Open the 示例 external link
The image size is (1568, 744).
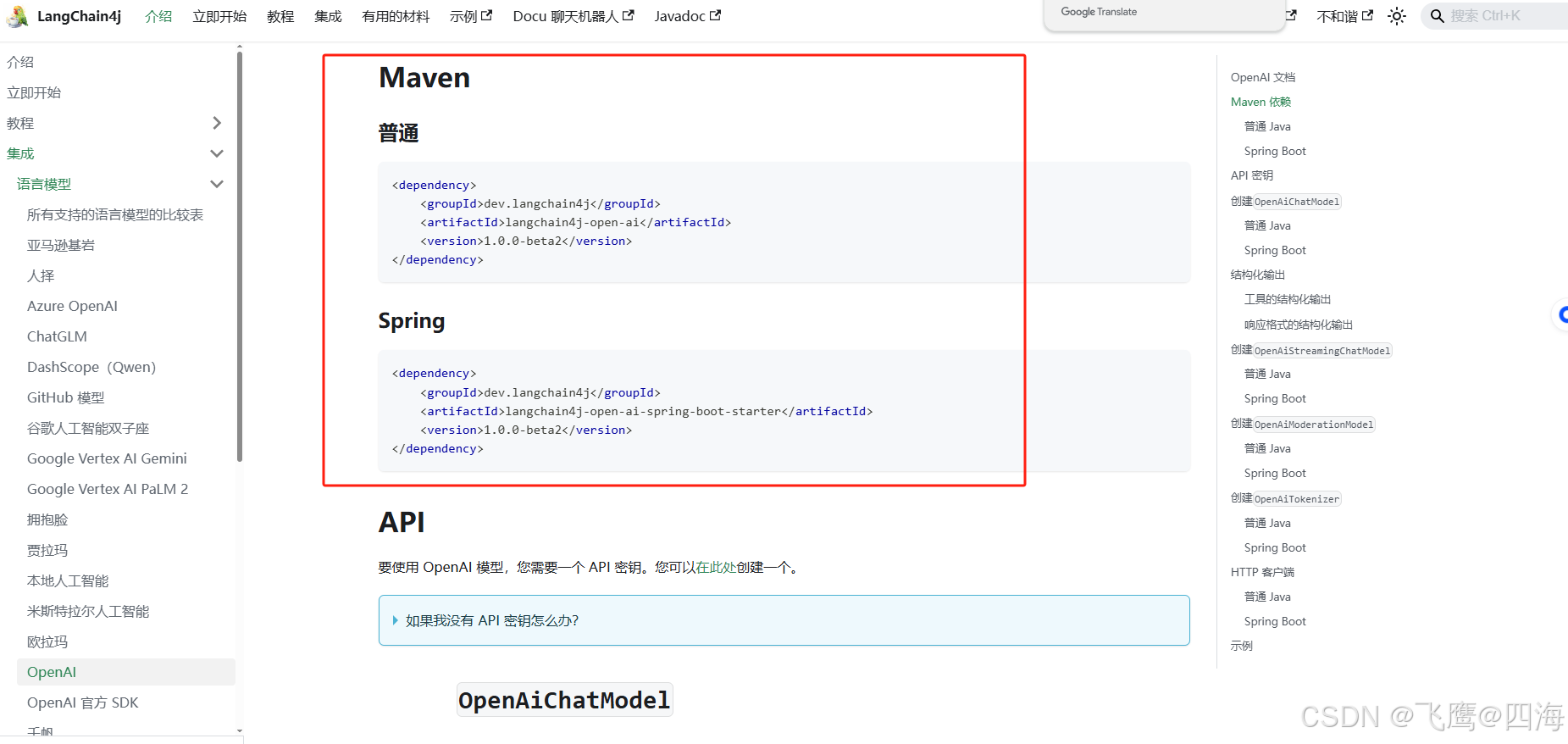(x=471, y=16)
